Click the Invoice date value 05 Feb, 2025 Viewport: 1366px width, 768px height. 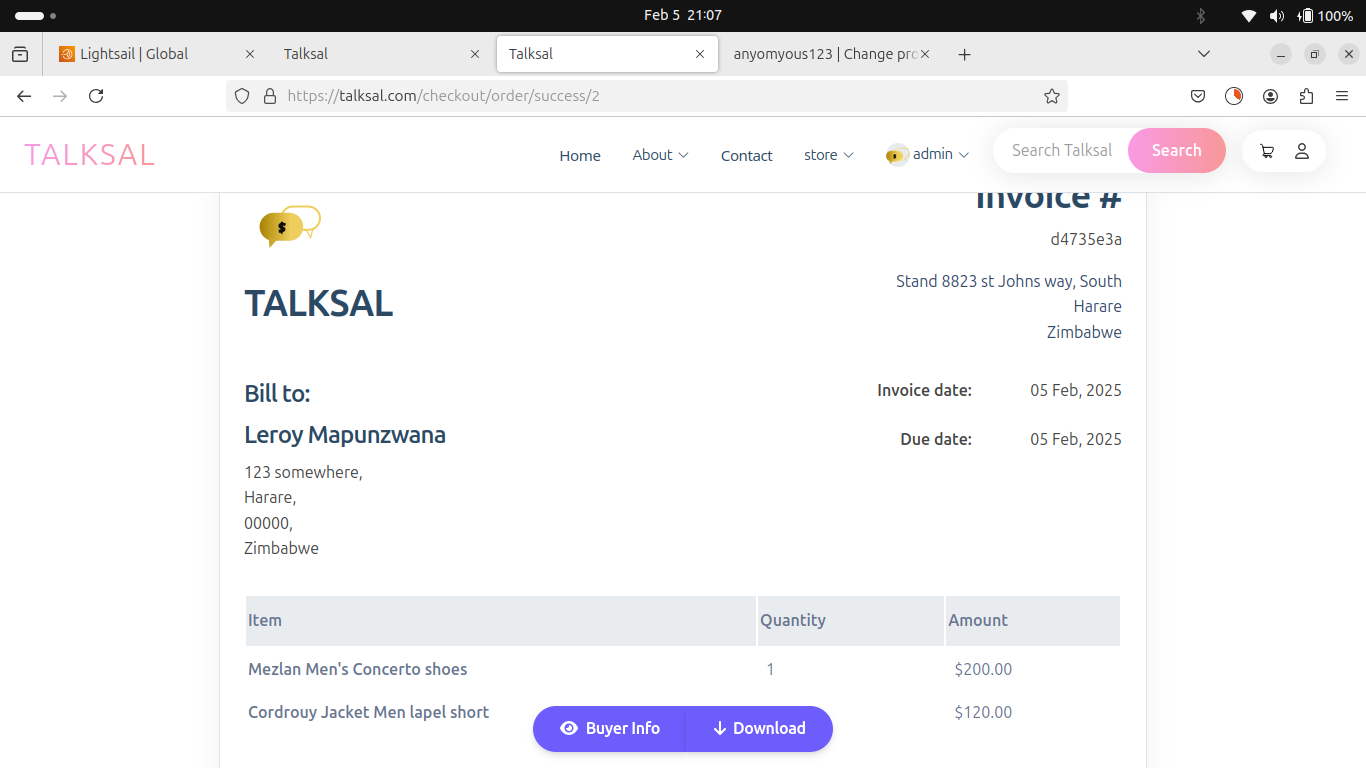point(1076,390)
